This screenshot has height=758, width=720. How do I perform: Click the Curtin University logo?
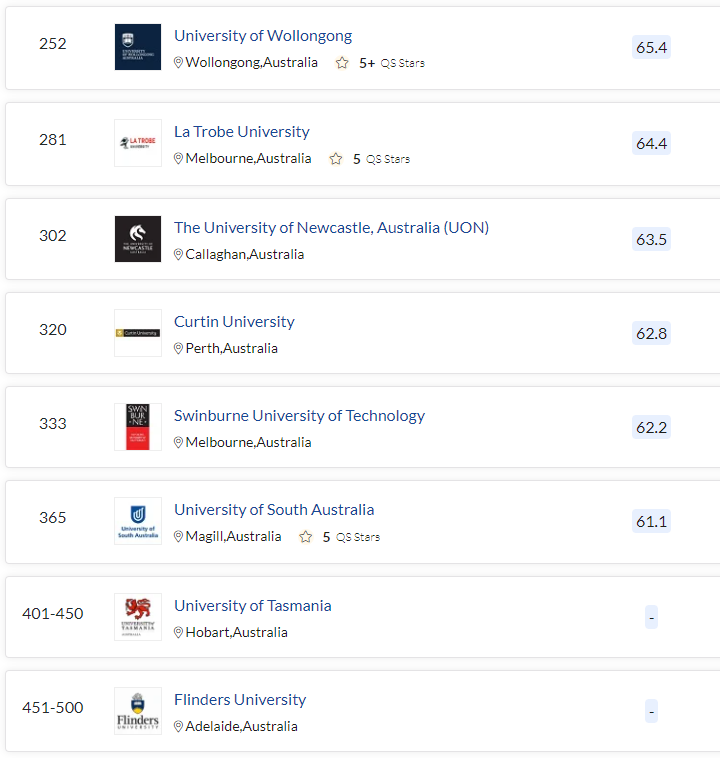coord(138,333)
